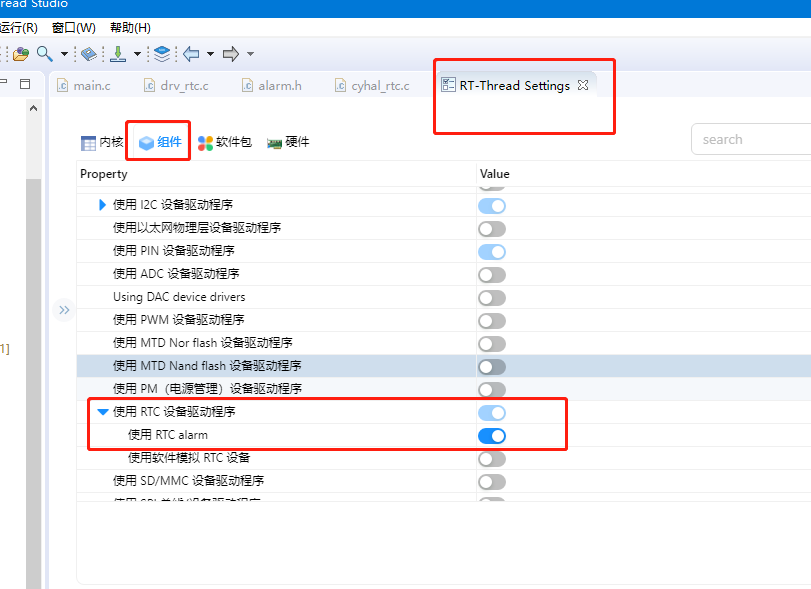811x589 pixels.
Task: Switch to the drv_rtc.c editor tab
Action: pos(176,85)
